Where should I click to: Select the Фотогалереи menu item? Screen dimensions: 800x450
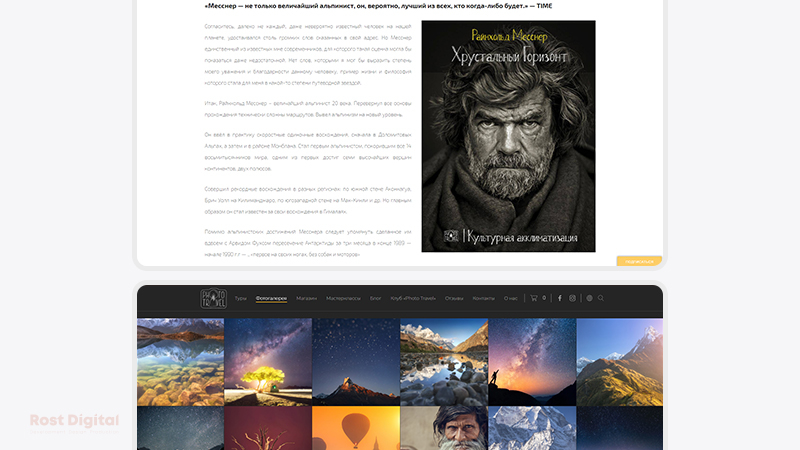pos(271,298)
